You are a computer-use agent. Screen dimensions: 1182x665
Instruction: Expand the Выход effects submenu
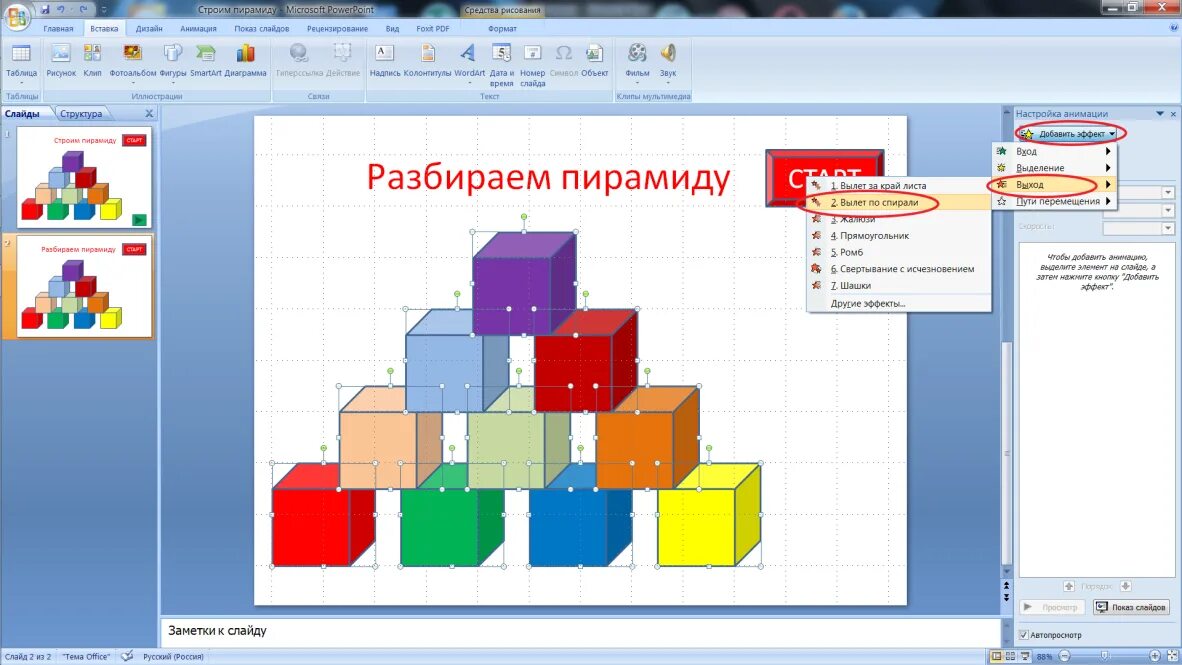coord(1054,184)
